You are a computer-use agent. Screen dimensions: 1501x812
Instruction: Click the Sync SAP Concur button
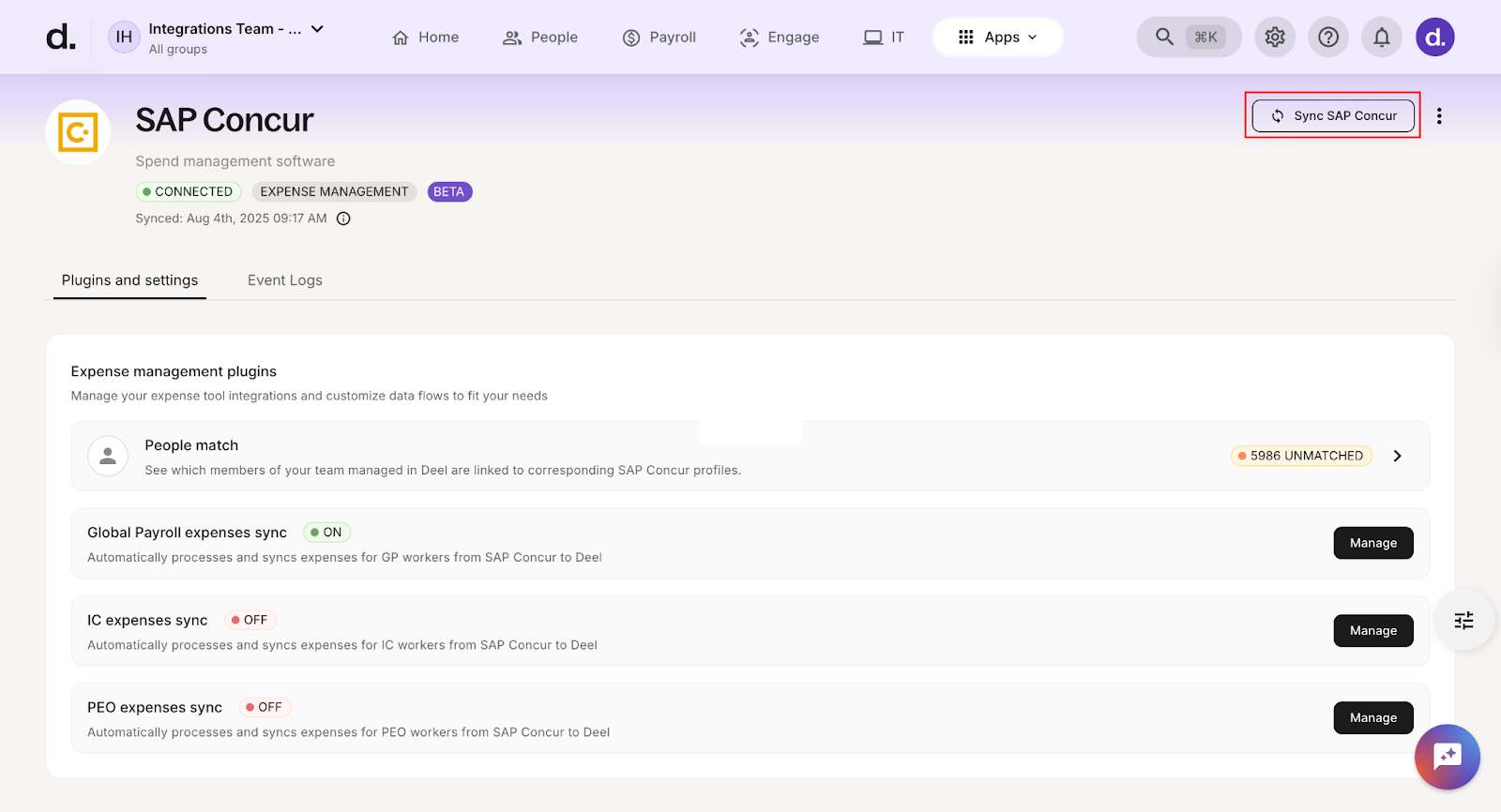pos(1333,116)
